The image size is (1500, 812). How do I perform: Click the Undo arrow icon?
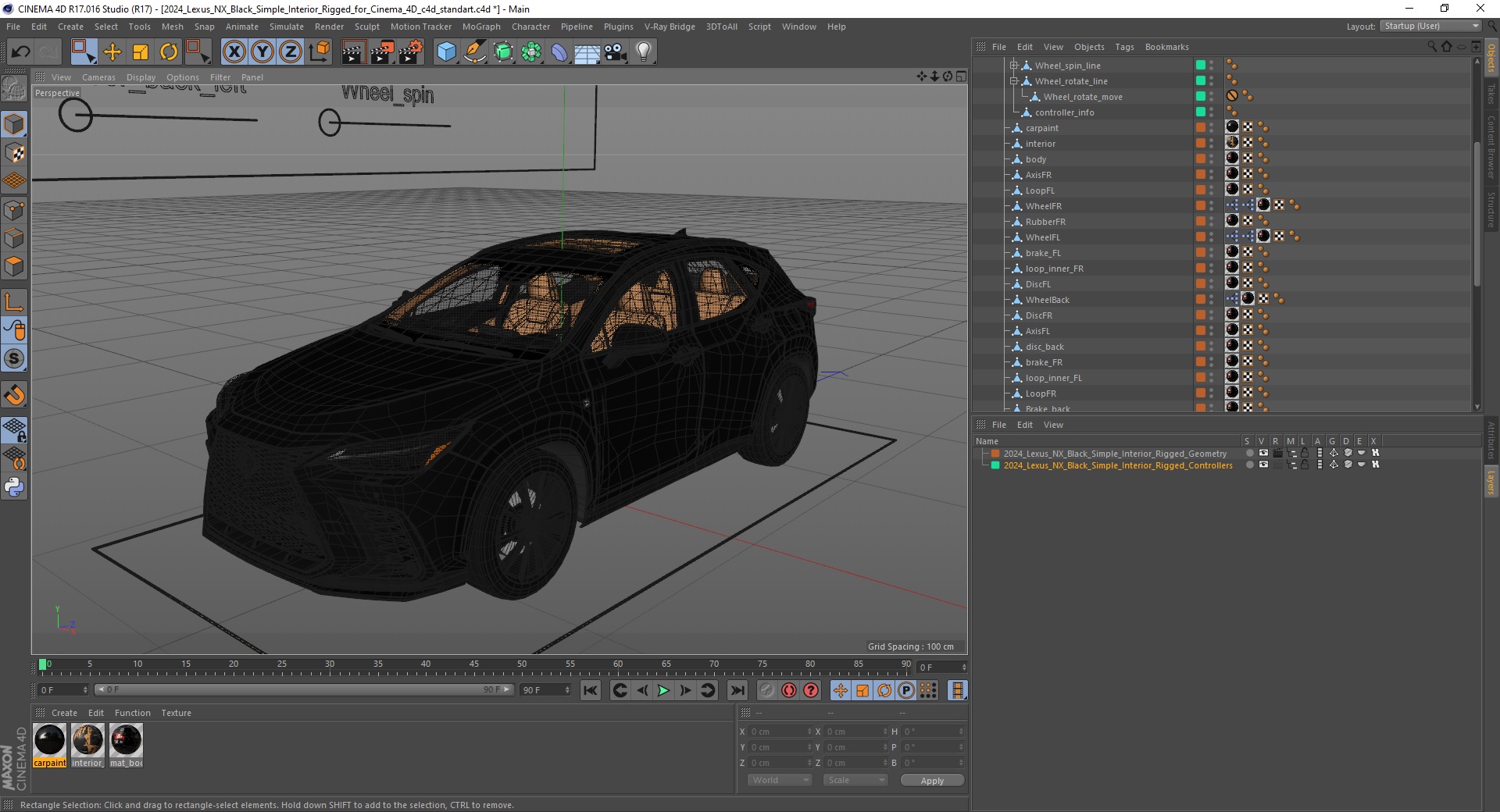tap(21, 52)
